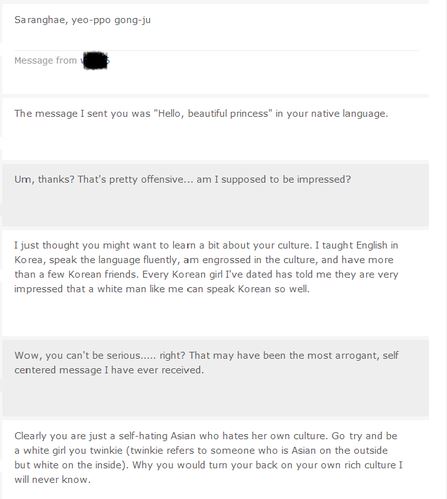447x499 pixels.
Task: Click the empty gray area below the 'Wow' reply
Action: point(216,397)
